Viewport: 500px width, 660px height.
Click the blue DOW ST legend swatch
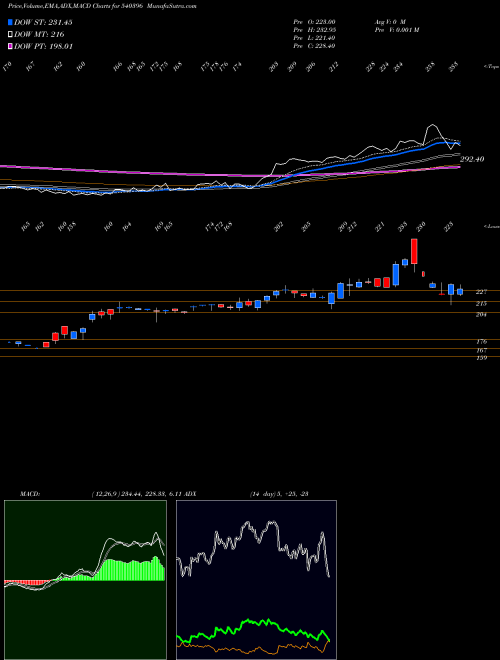click(x=10, y=23)
